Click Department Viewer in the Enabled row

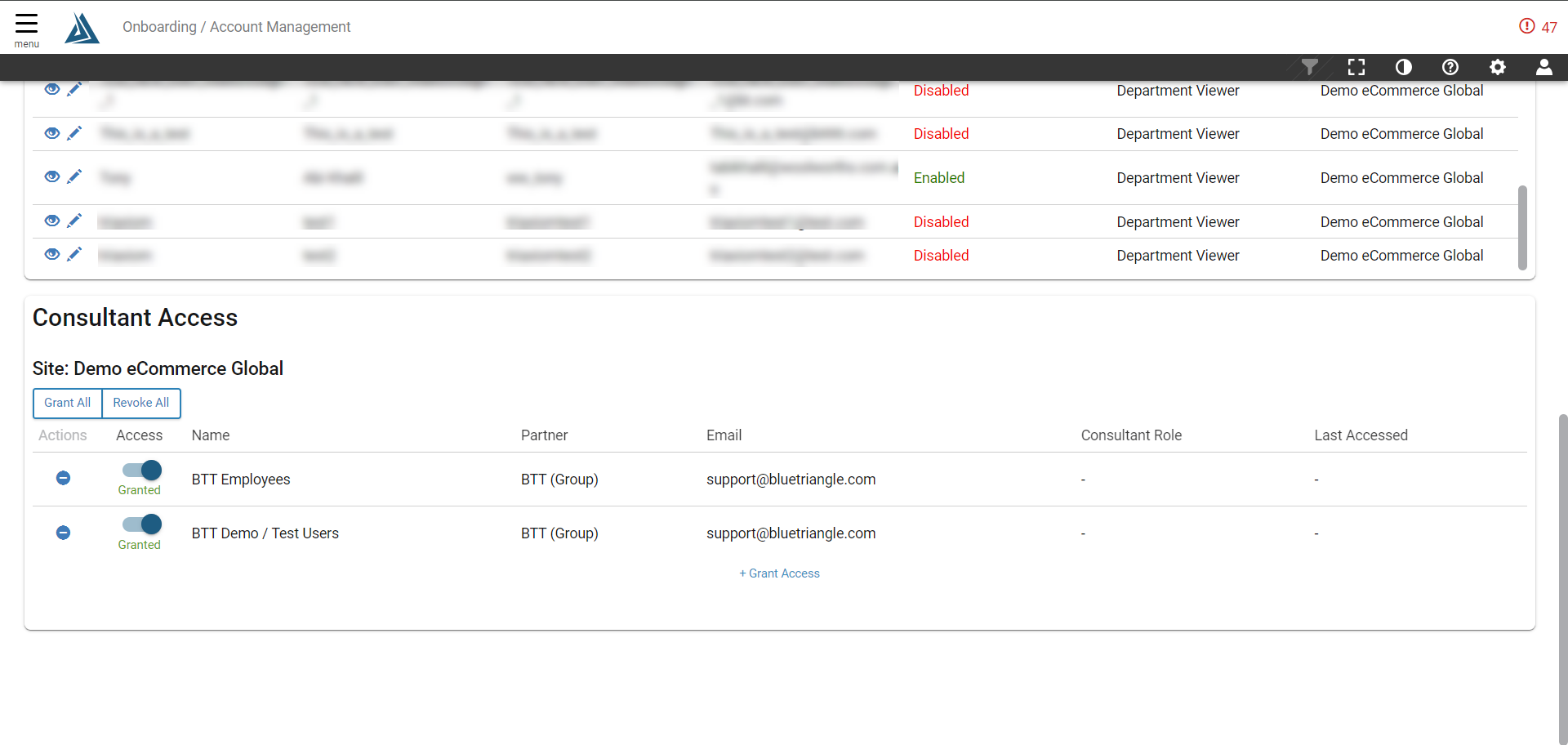(x=1178, y=178)
